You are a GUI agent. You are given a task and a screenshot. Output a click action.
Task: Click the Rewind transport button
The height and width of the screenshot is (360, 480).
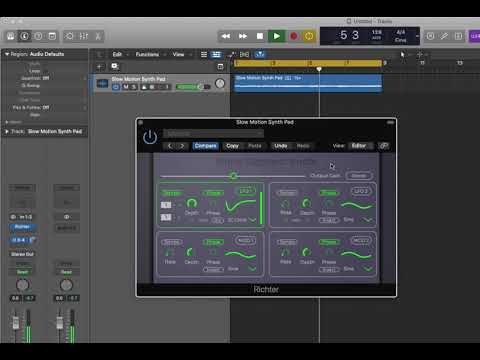tap(226, 36)
